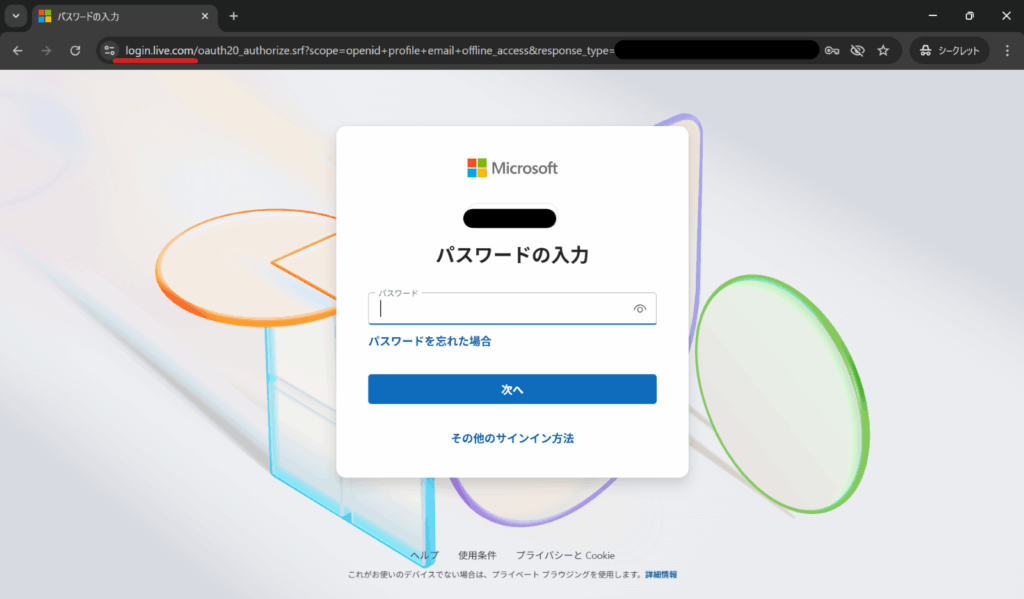The height and width of the screenshot is (599, 1024).
Task: Click パスワードを忘れた場合 link
Action: coord(430,341)
